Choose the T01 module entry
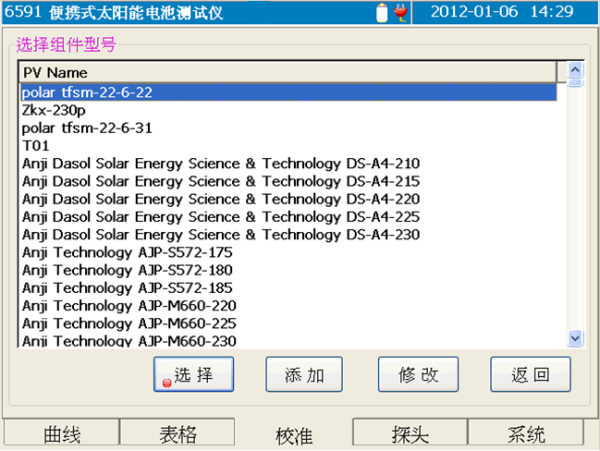 coord(36,146)
